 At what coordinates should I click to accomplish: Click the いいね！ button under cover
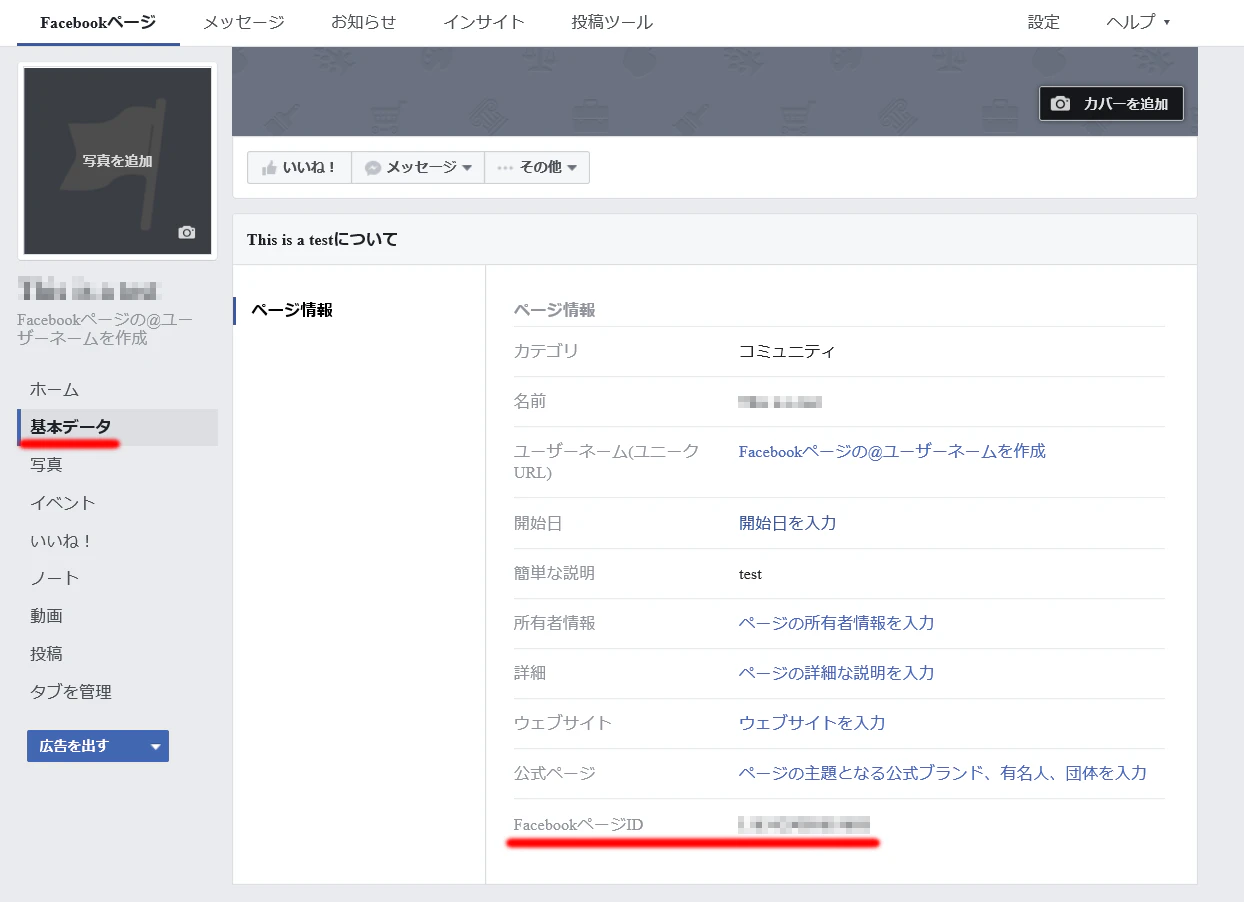pos(299,168)
